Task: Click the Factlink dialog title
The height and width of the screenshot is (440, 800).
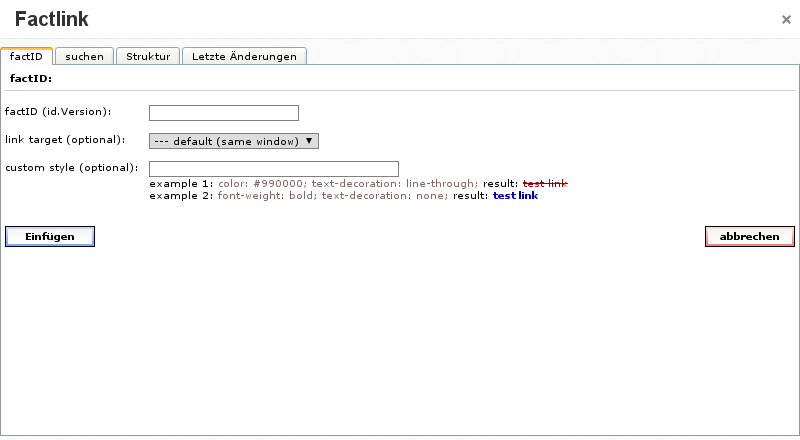Action: 52,19
